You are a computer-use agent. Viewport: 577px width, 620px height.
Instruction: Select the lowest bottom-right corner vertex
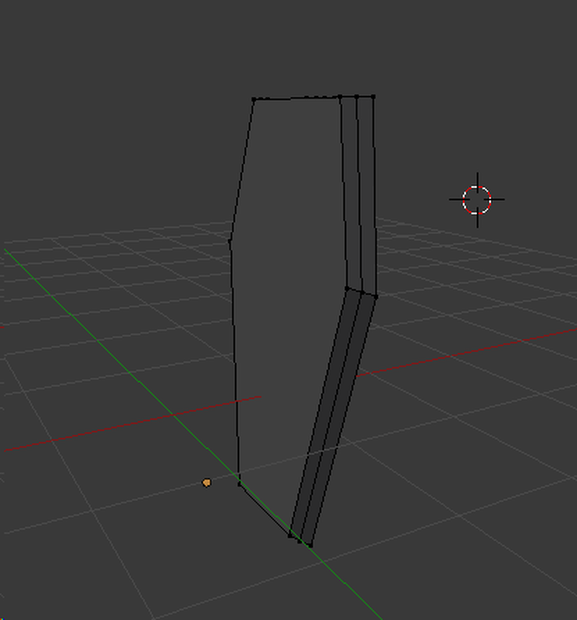[310, 546]
